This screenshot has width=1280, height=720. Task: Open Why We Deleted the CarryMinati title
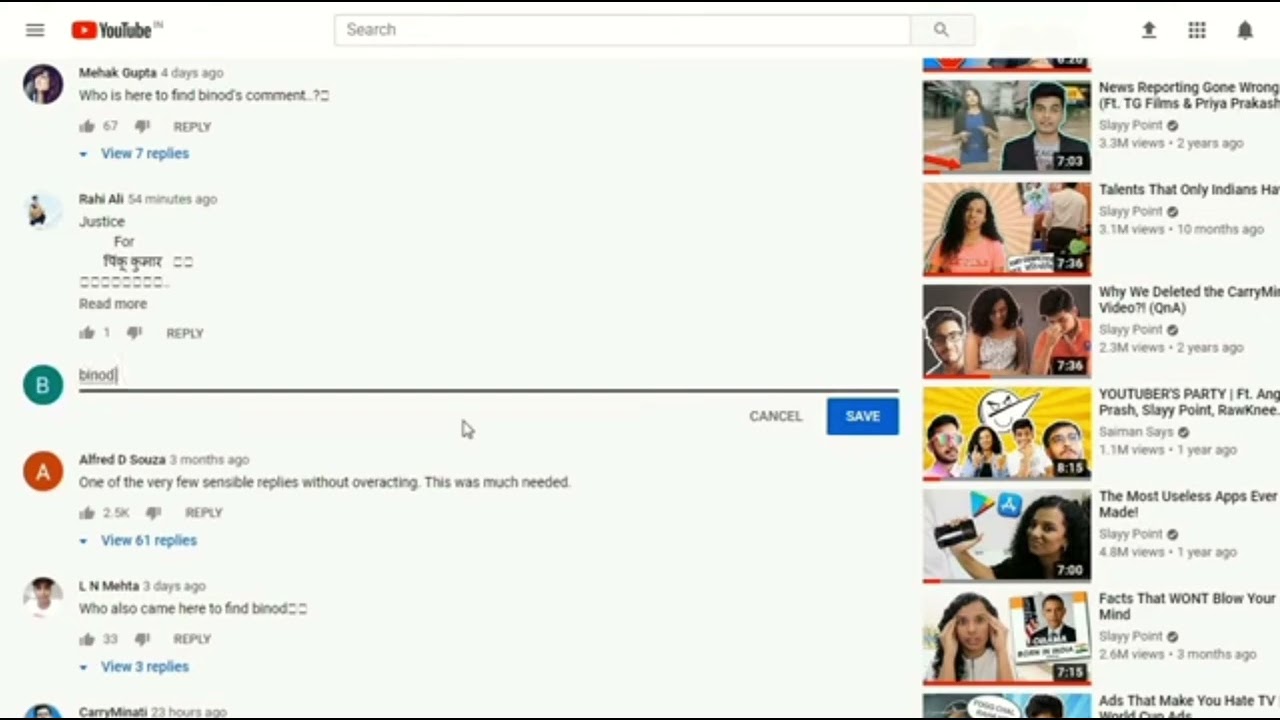click(x=1189, y=300)
